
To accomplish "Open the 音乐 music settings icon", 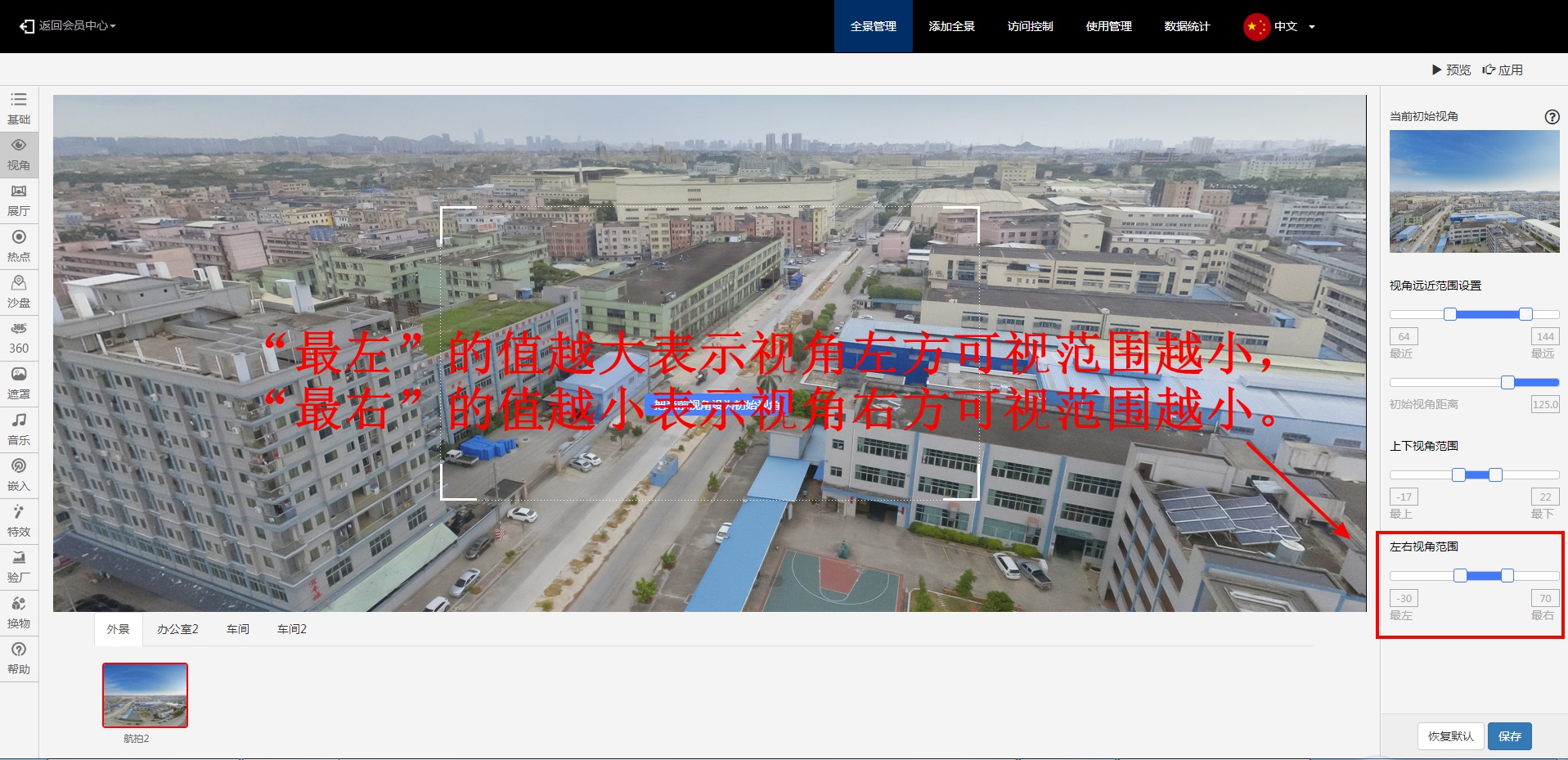I will tap(19, 429).
